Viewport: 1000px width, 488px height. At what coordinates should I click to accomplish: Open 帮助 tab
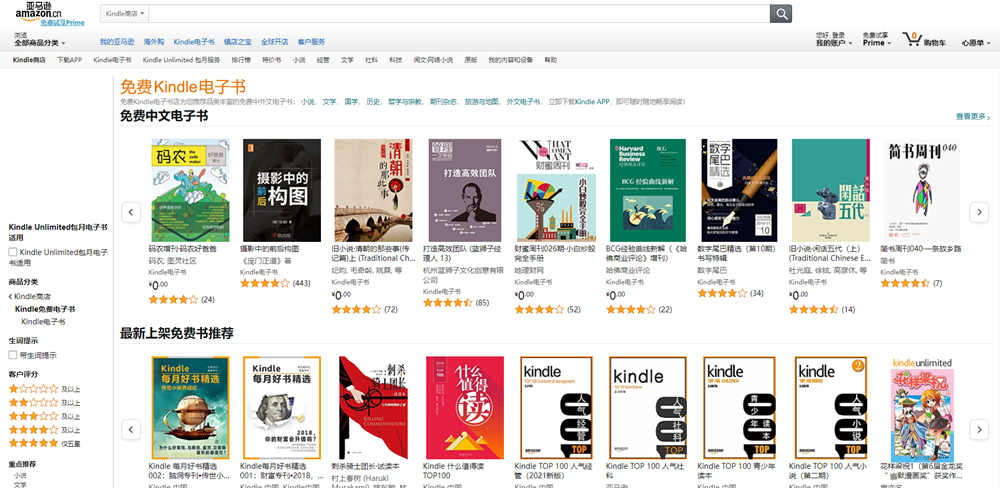pyautogui.click(x=550, y=60)
